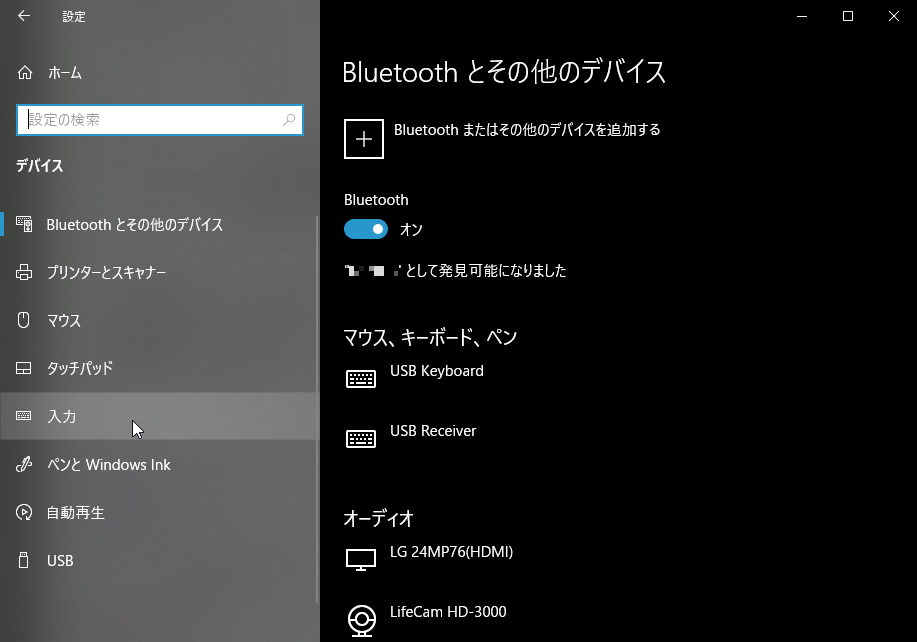917x642 pixels.
Task: Click the home icon beside ホーム
Action: (x=25, y=73)
